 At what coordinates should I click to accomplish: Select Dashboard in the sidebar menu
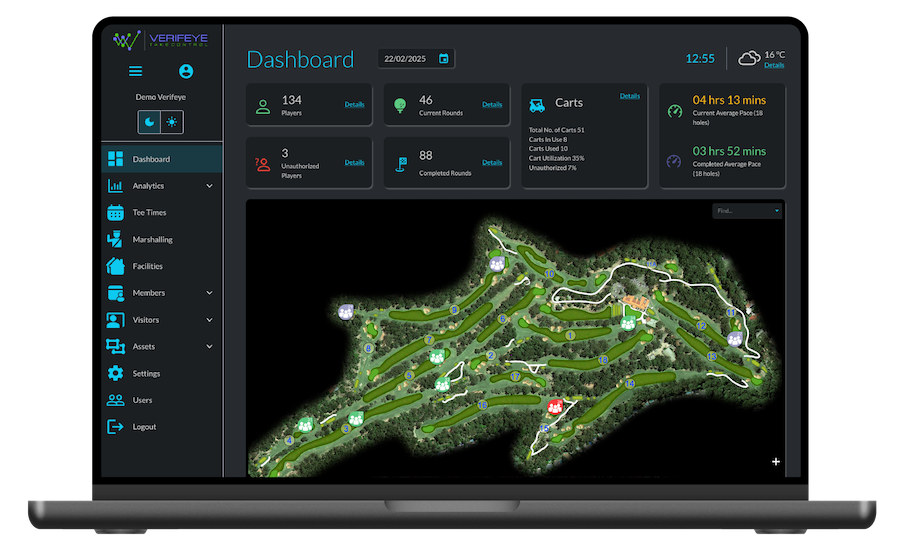point(151,159)
